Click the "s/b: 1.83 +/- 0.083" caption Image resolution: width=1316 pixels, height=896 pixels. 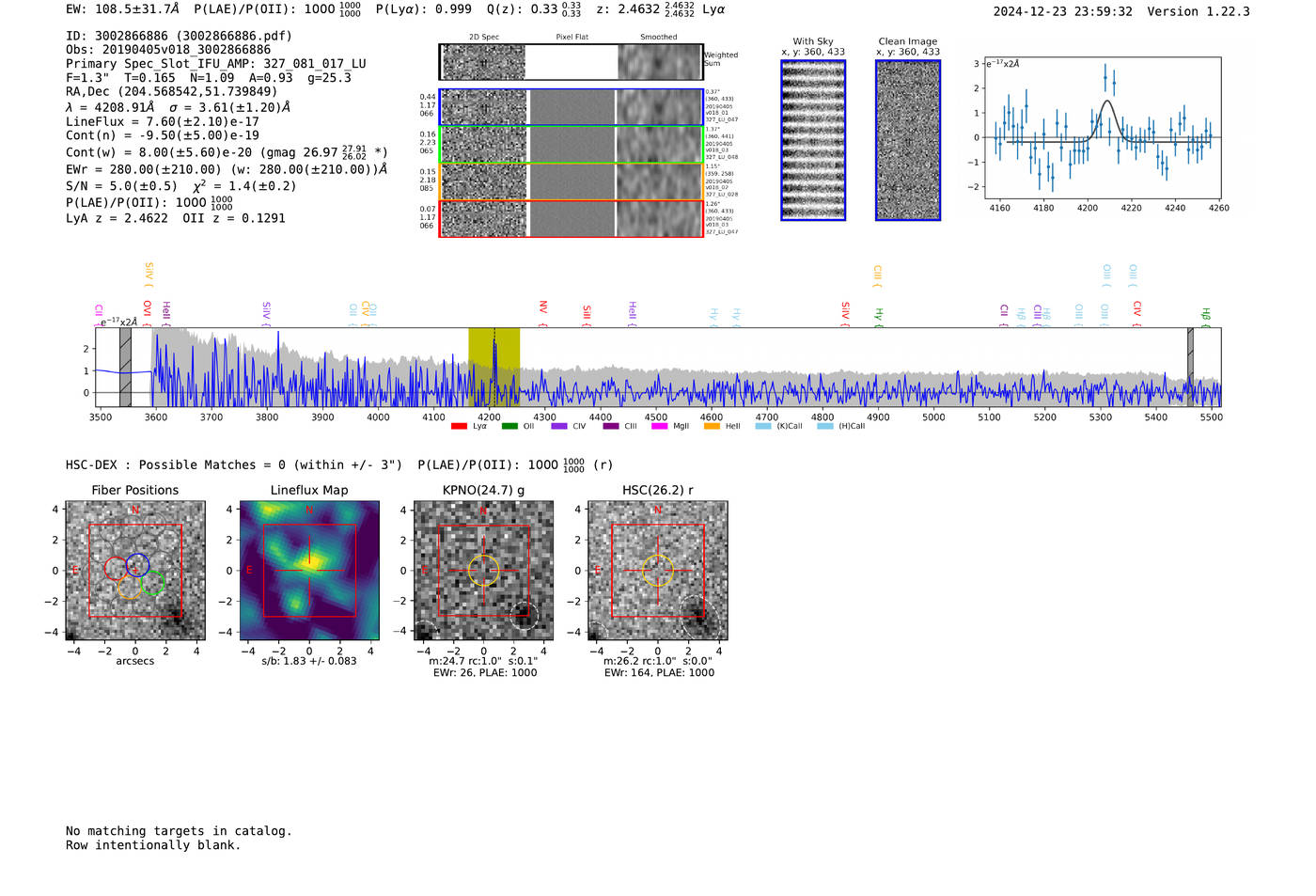(309, 661)
